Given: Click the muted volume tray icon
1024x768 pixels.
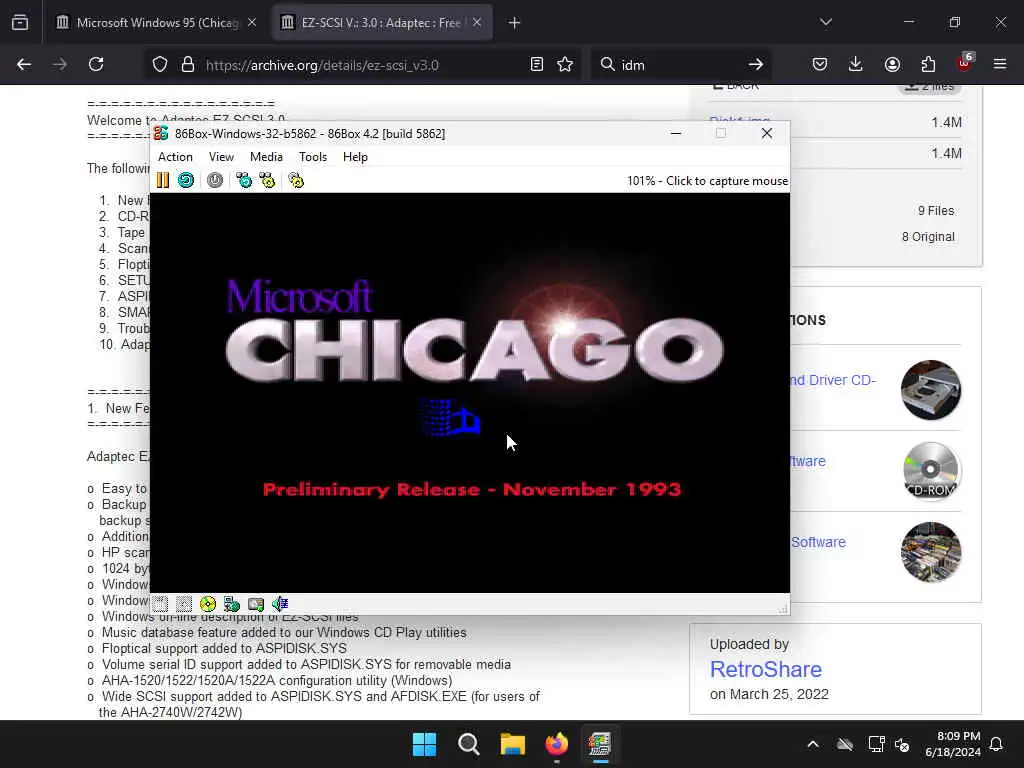Looking at the screenshot, I should pyautogui.click(x=902, y=744).
